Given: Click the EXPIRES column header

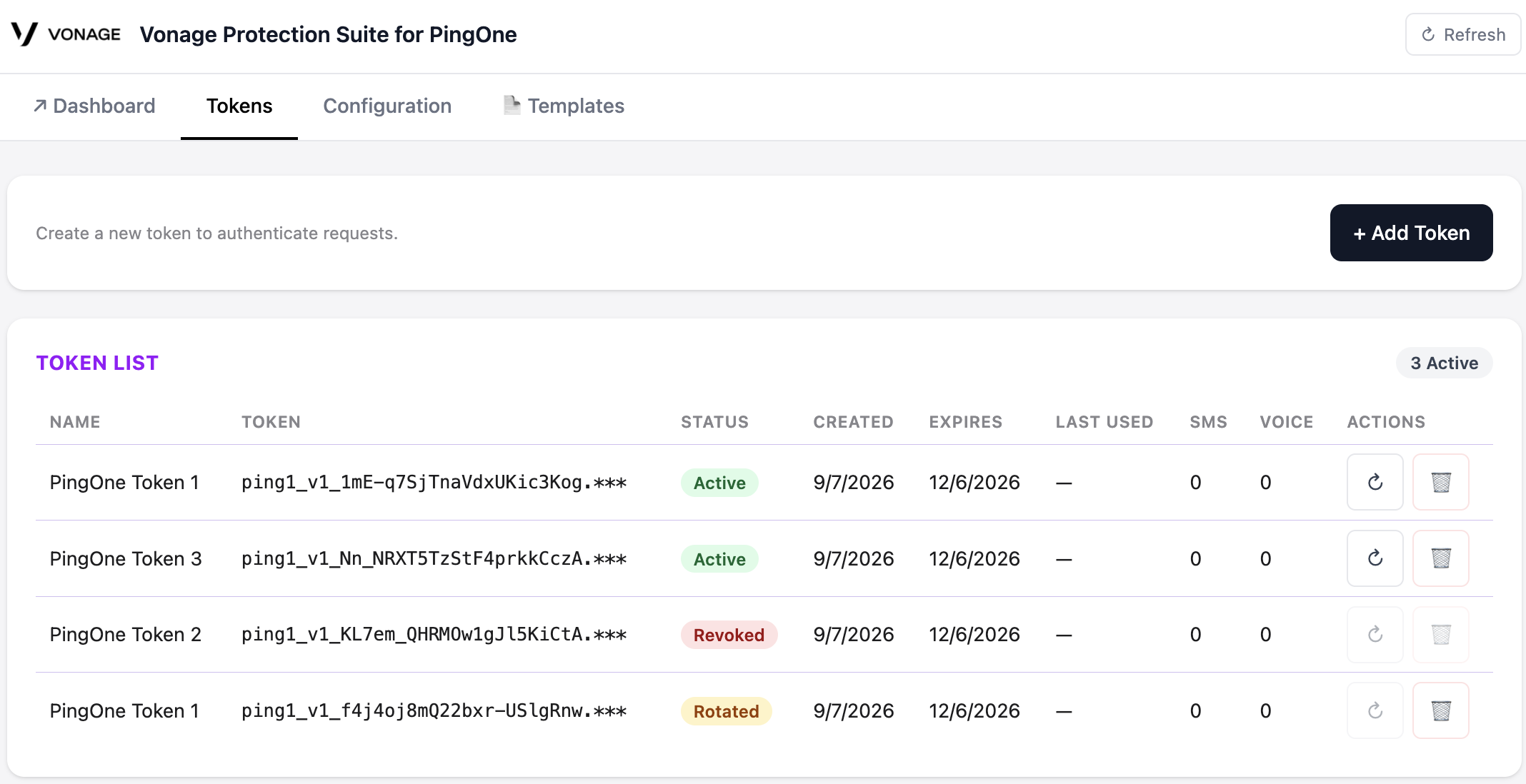Looking at the screenshot, I should click(965, 422).
